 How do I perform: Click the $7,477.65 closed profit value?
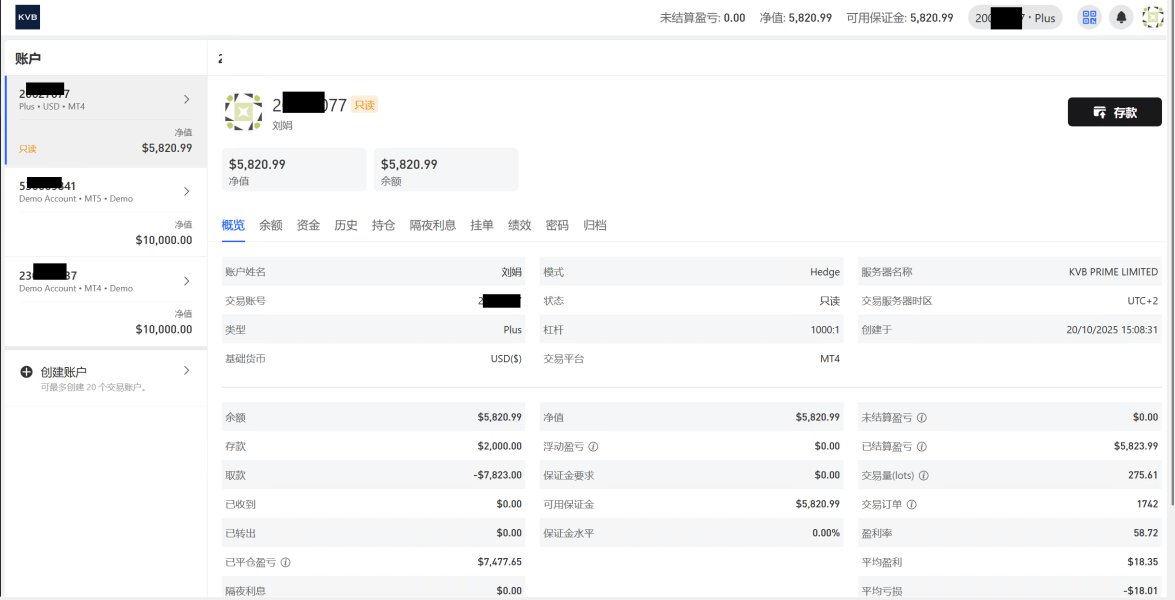coord(500,562)
